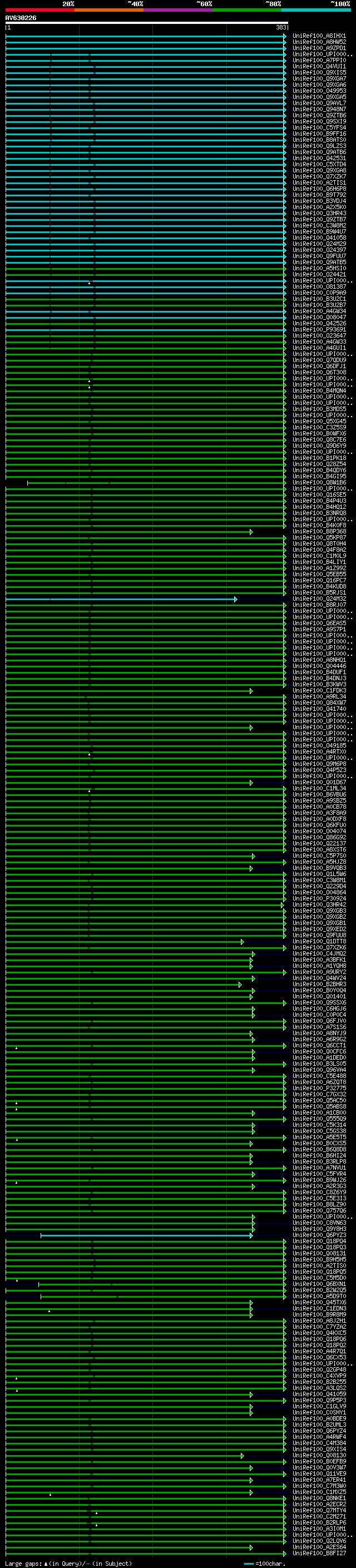Click the label UniRef100_Q9AVL7

[319, 103]
